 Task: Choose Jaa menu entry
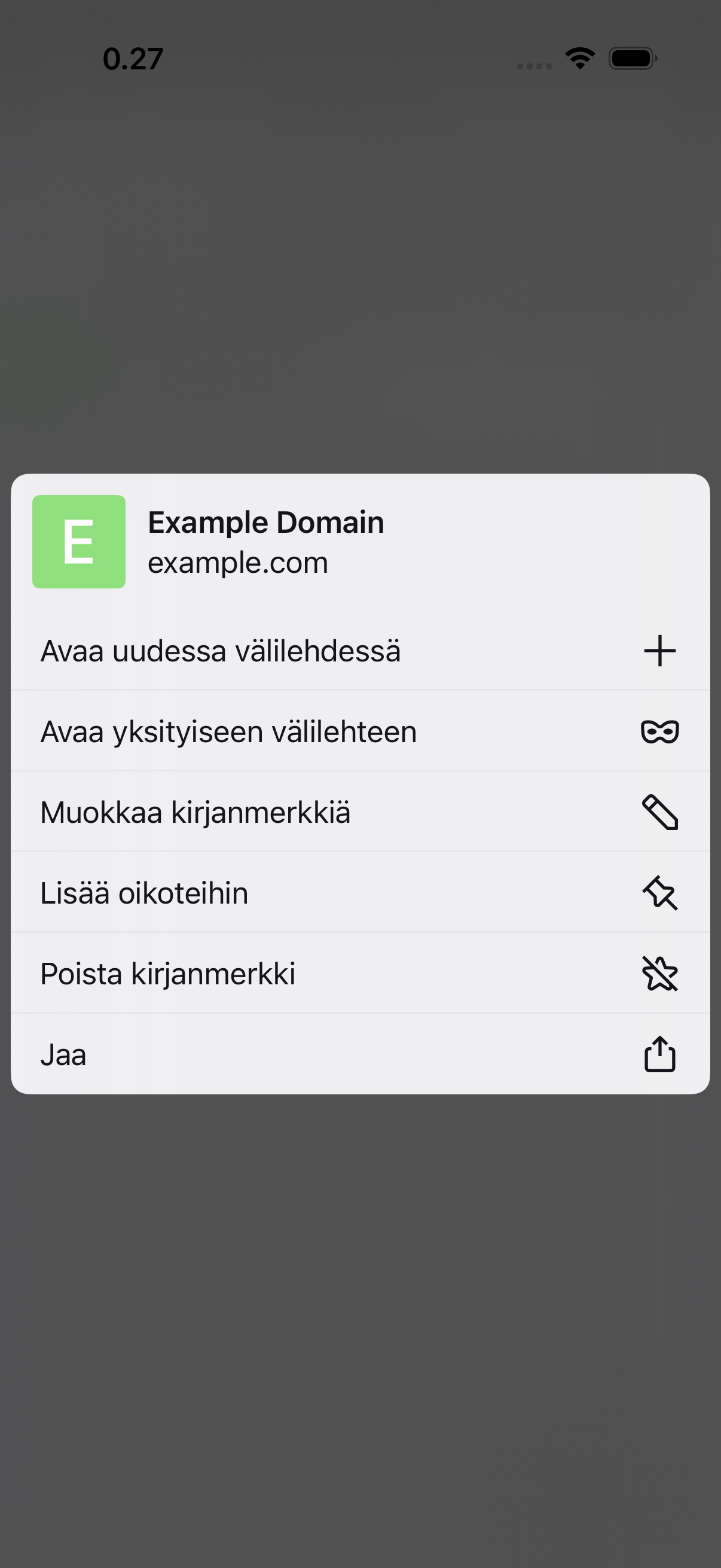360,1054
